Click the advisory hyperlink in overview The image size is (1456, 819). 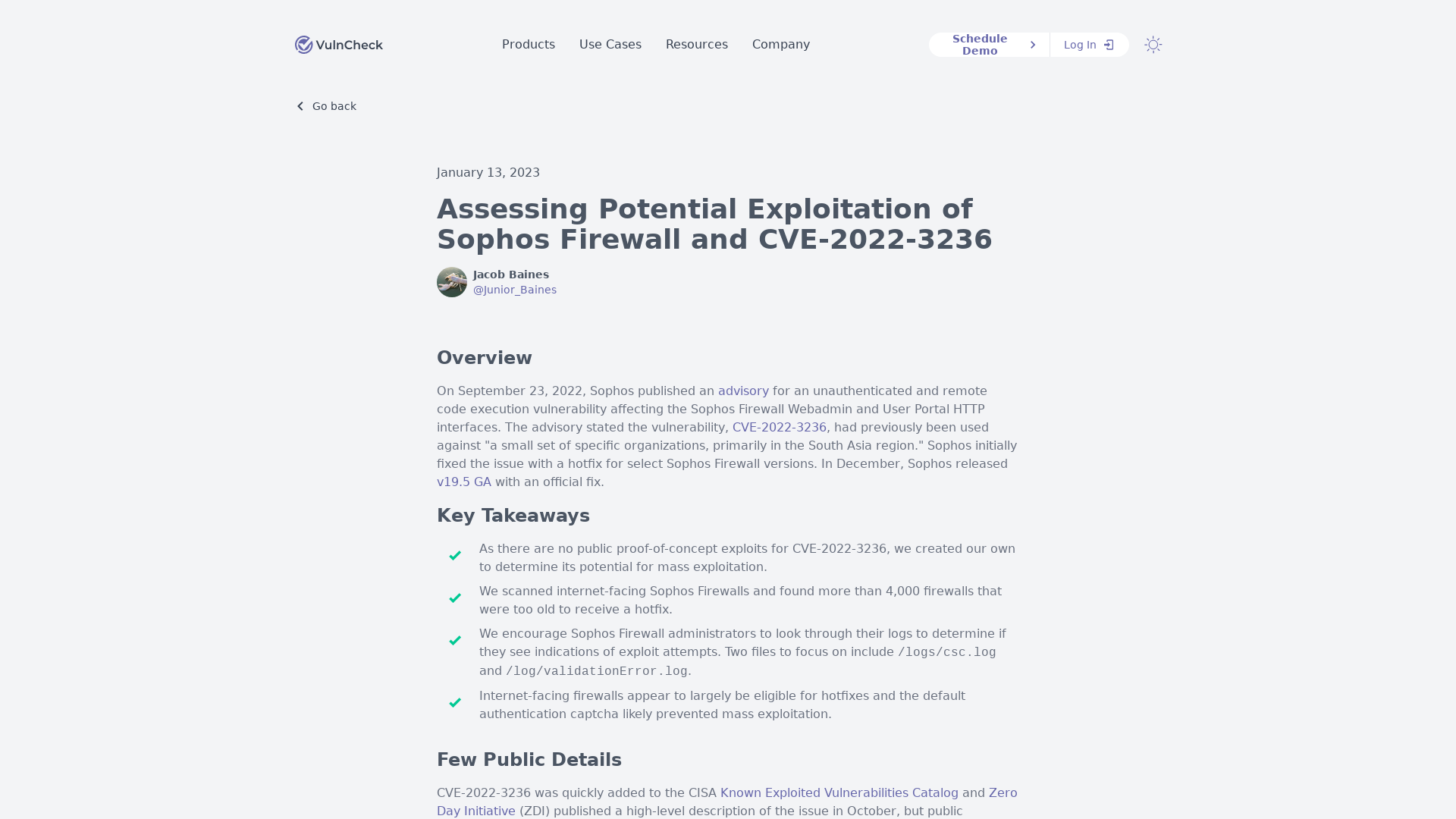(x=743, y=390)
